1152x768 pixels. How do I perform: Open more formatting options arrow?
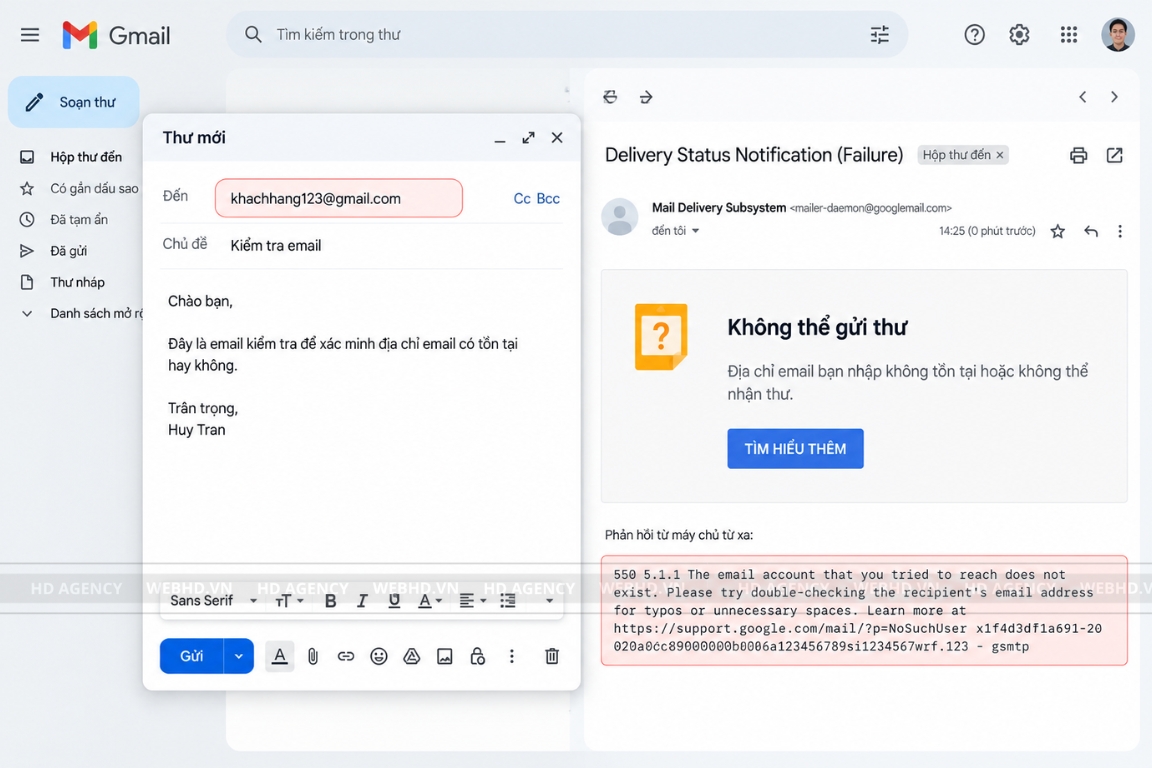click(x=549, y=601)
